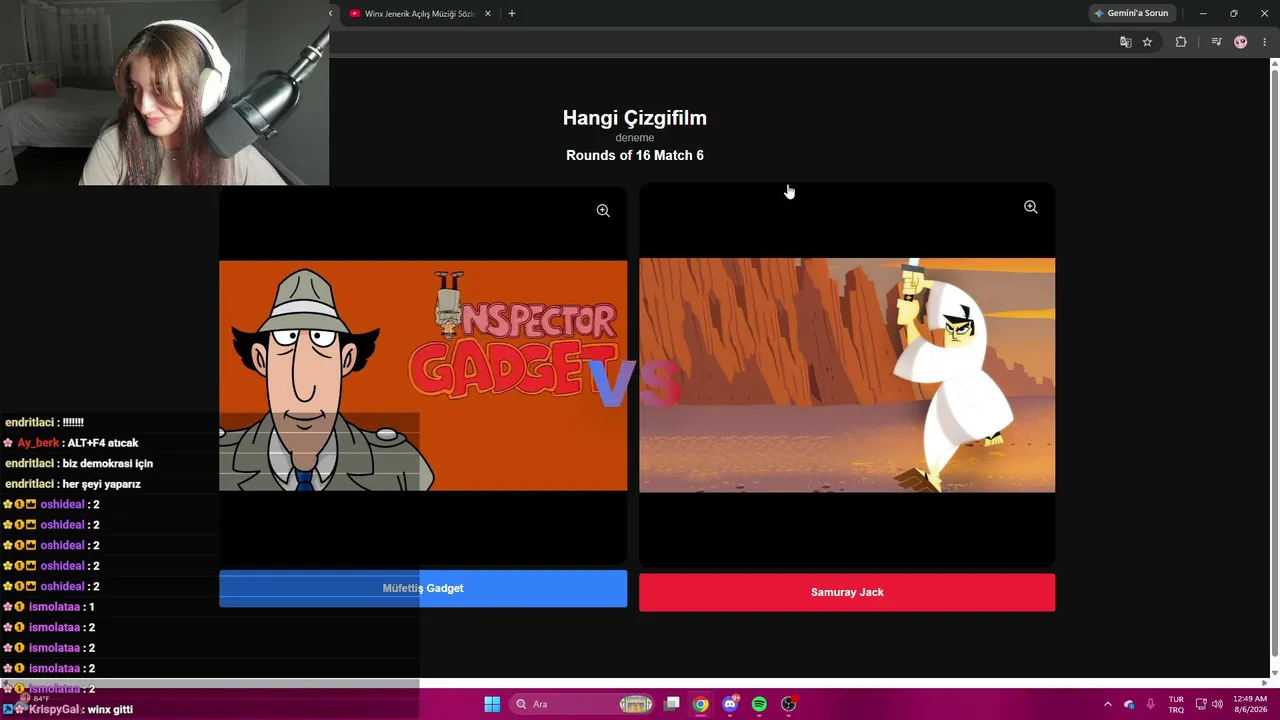This screenshot has height=720, width=1280.
Task: Click the microphone tray icon
Action: [1151, 704]
